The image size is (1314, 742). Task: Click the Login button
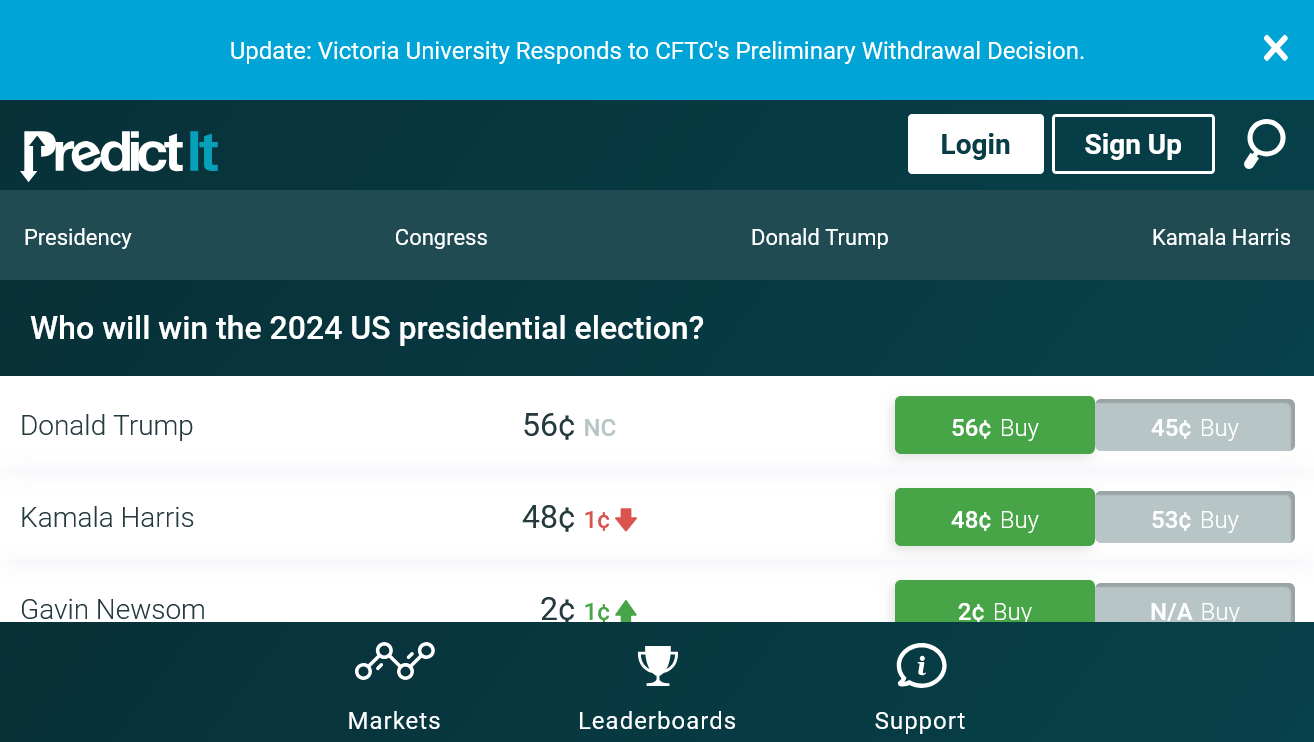pyautogui.click(x=976, y=144)
